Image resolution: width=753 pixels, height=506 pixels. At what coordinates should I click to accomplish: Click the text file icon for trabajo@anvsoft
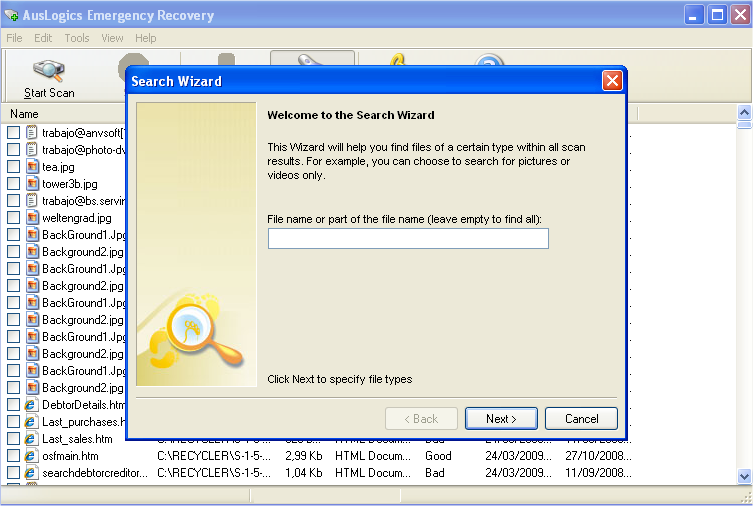[31, 133]
